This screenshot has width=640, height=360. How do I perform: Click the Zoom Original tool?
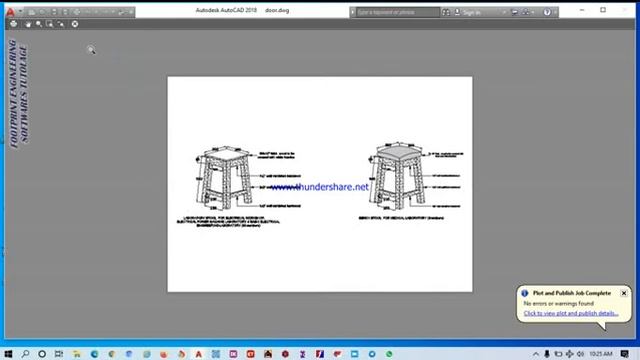(x=60, y=24)
